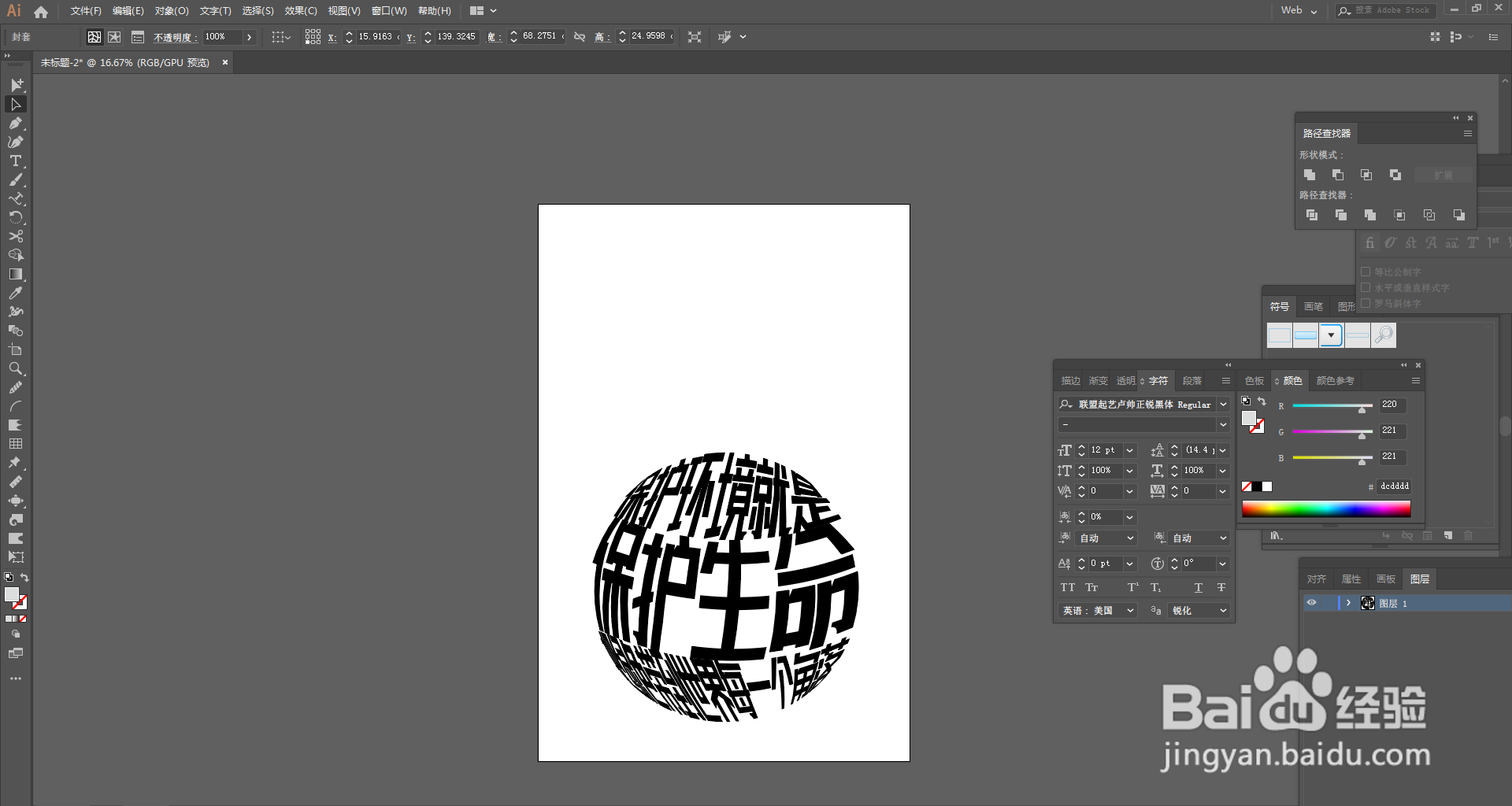Select the Gradient tool
The width and height of the screenshot is (1512, 806).
pos(16,274)
